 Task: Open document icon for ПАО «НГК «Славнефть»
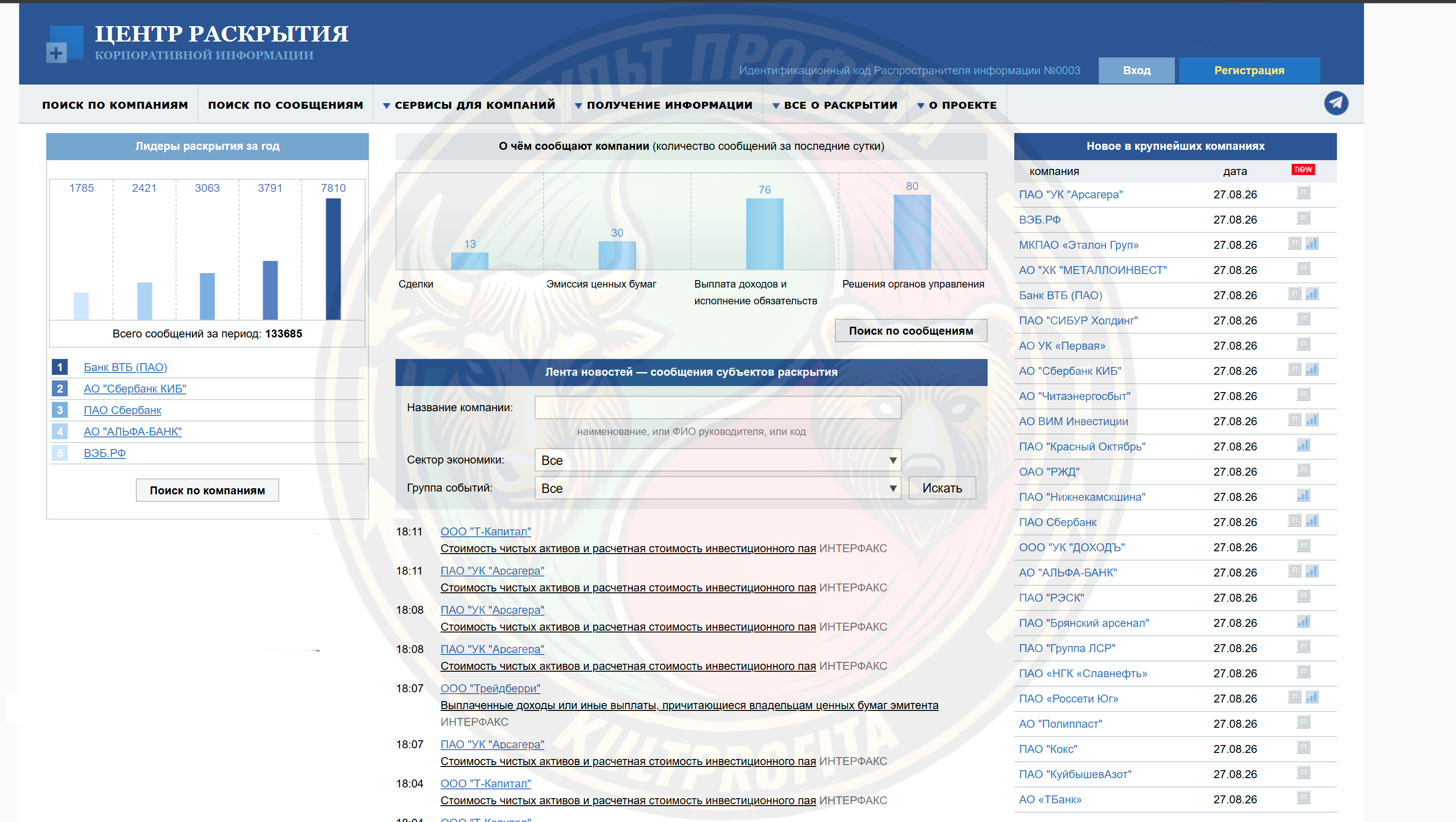point(1303,672)
